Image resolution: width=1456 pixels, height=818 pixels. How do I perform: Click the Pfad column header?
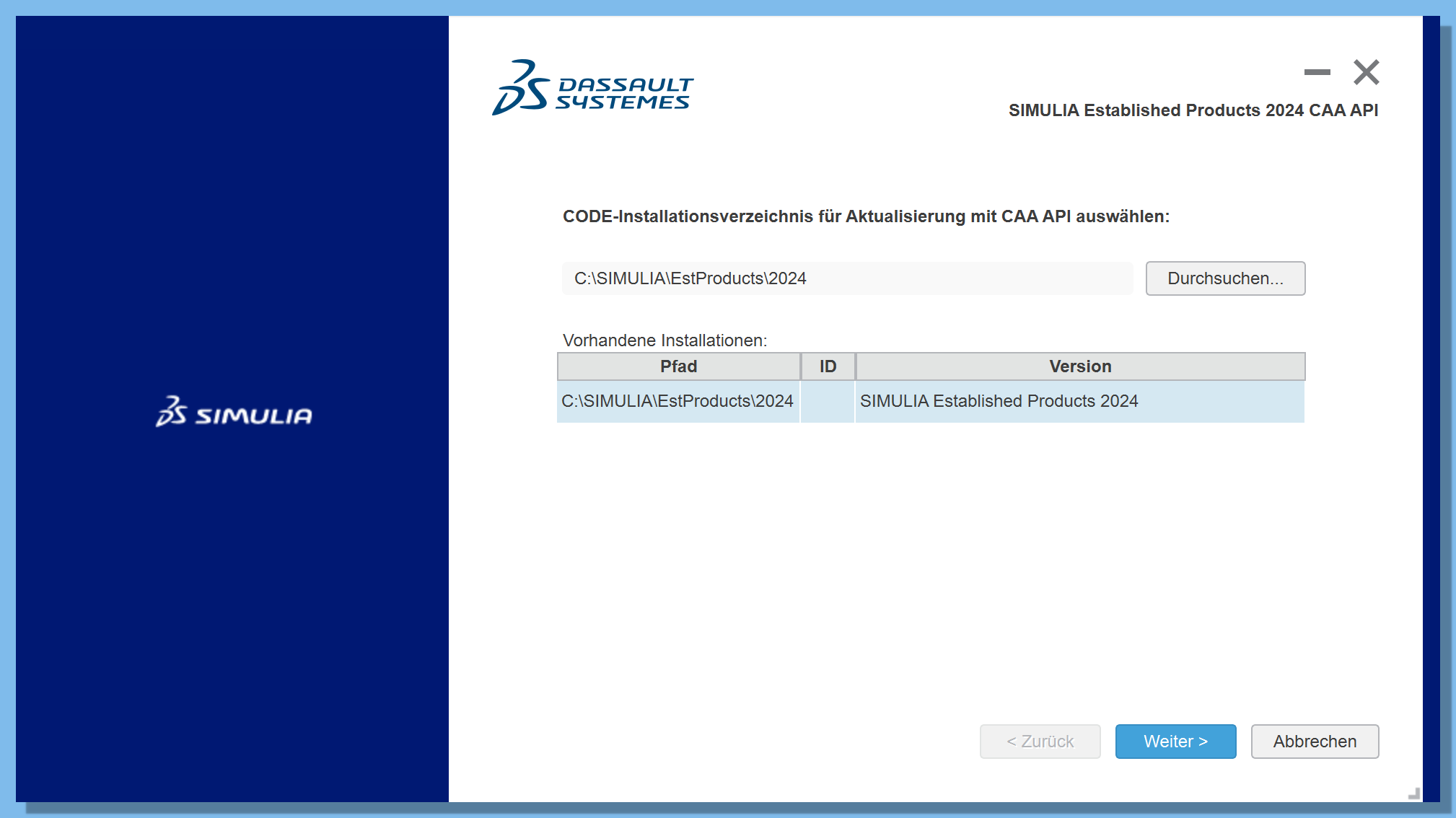click(678, 366)
